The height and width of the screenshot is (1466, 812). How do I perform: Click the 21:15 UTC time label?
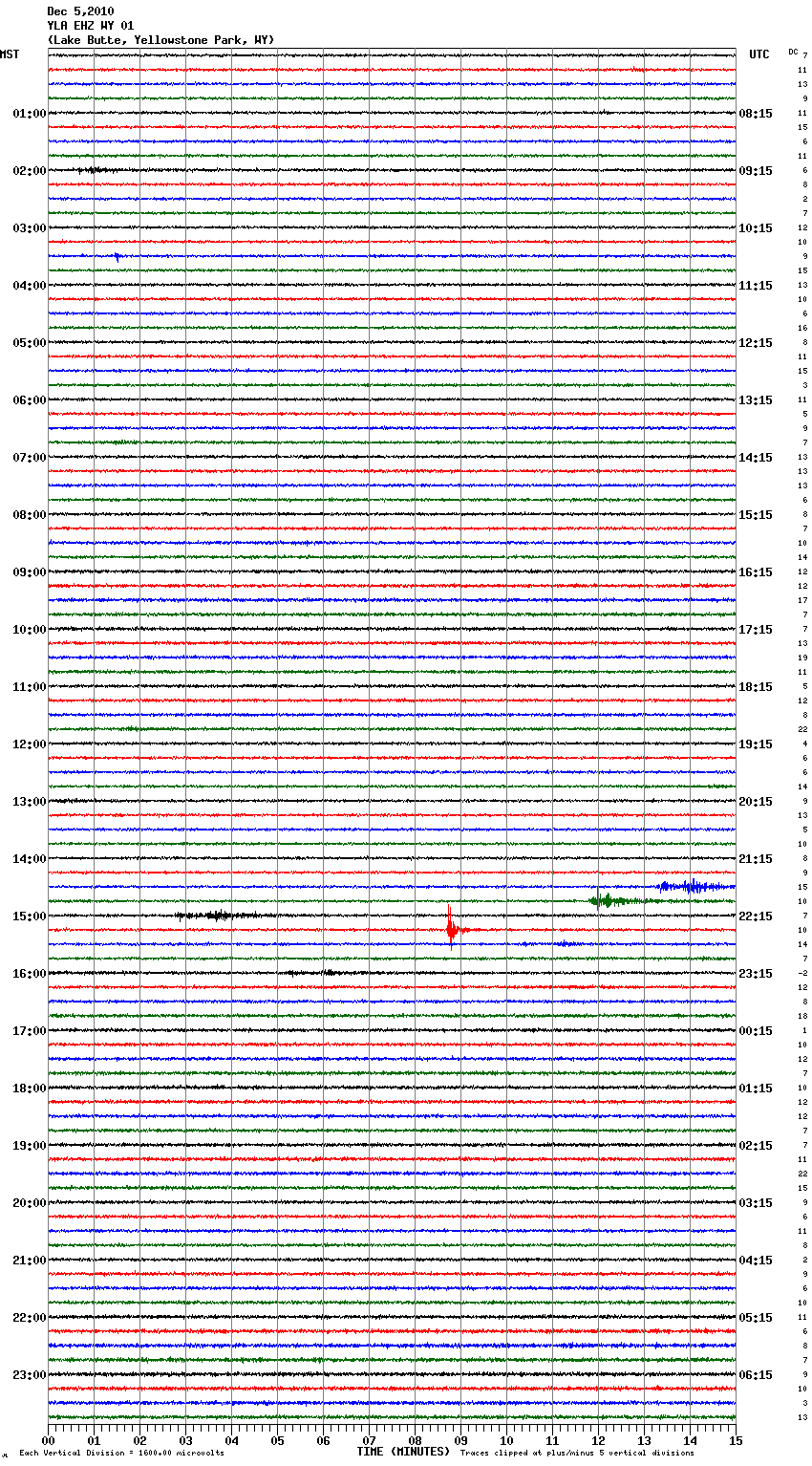point(756,859)
